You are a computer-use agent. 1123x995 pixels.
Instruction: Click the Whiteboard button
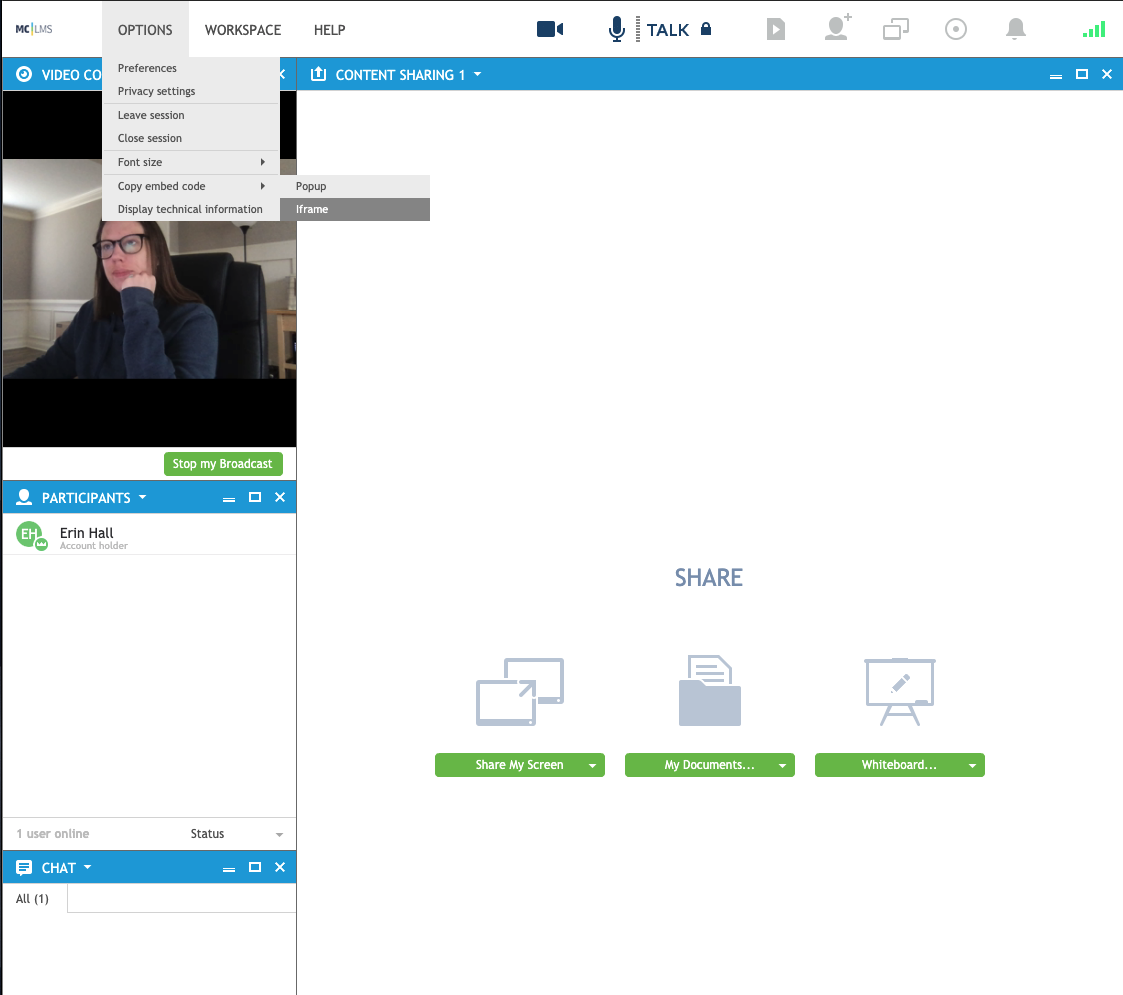899,765
